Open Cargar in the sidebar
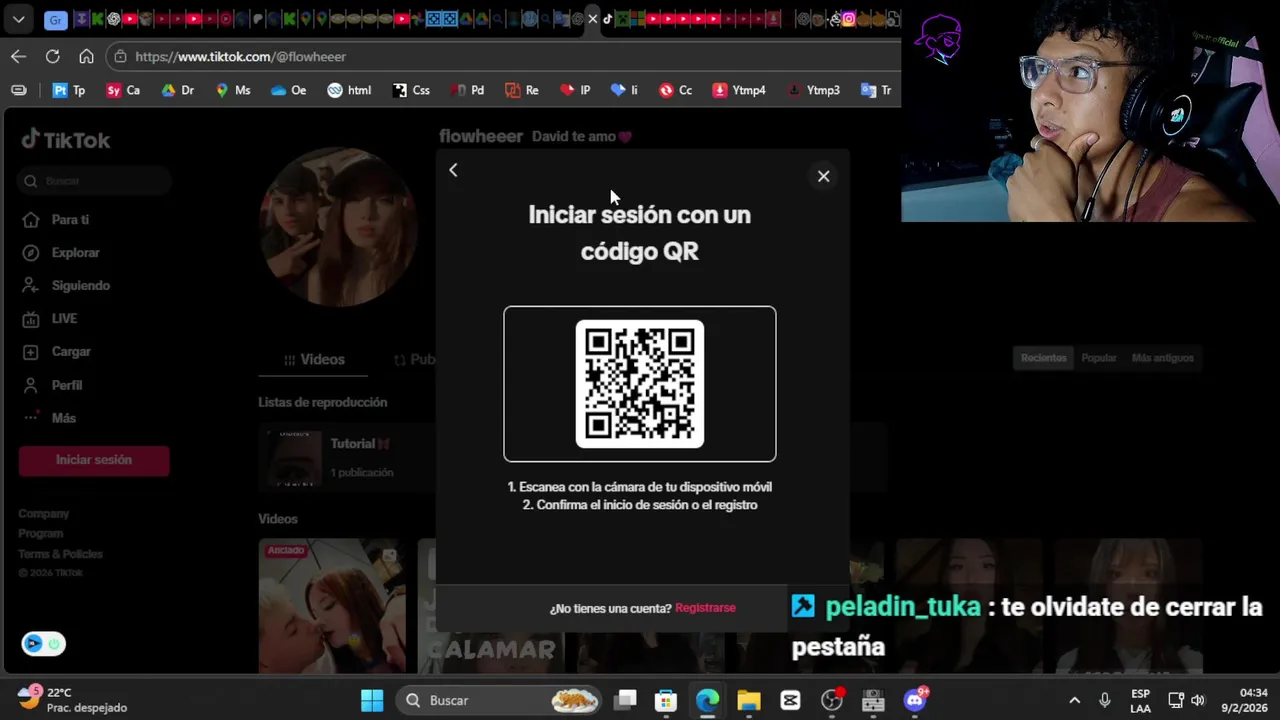Image resolution: width=1280 pixels, height=720 pixels. coord(57,352)
